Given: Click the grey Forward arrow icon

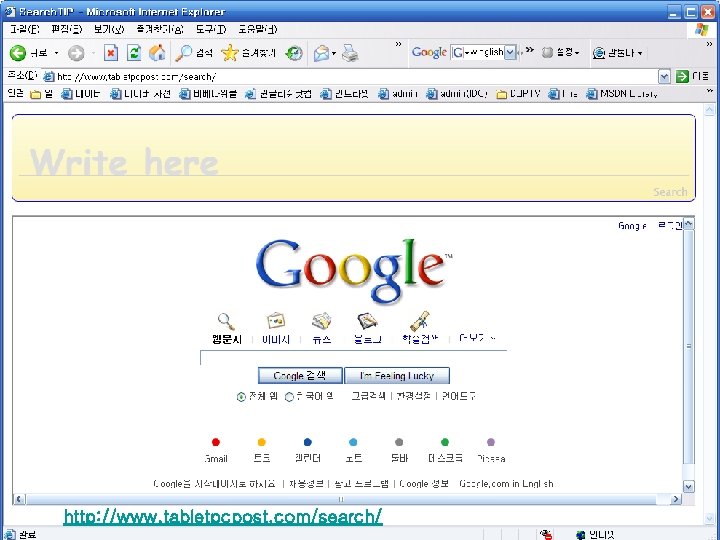Looking at the screenshot, I should tap(76, 53).
